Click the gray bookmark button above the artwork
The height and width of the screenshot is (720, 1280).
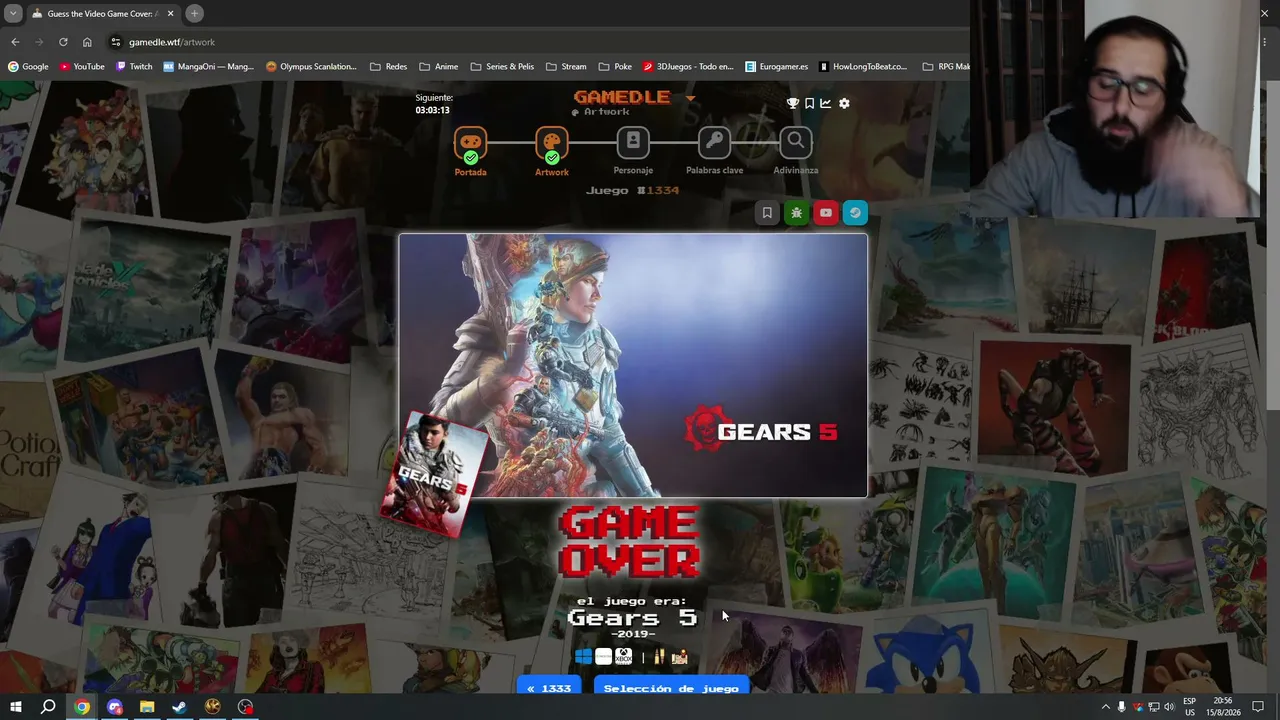pyautogui.click(x=767, y=212)
